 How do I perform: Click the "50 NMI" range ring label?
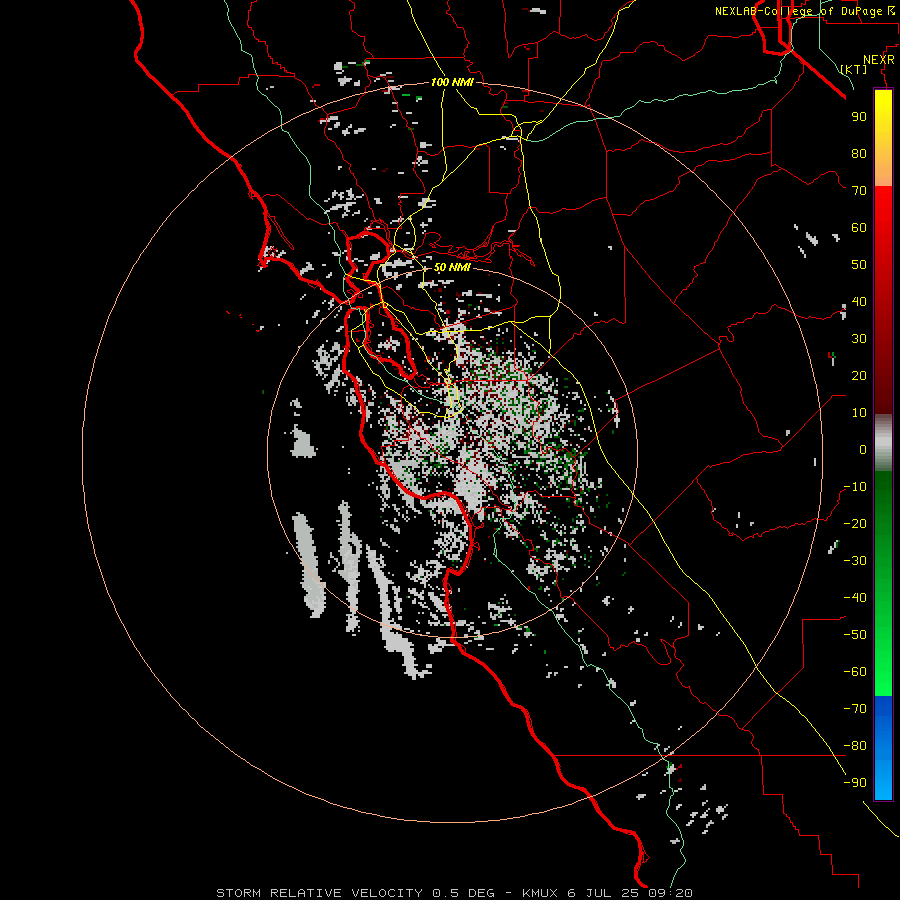pos(452,267)
